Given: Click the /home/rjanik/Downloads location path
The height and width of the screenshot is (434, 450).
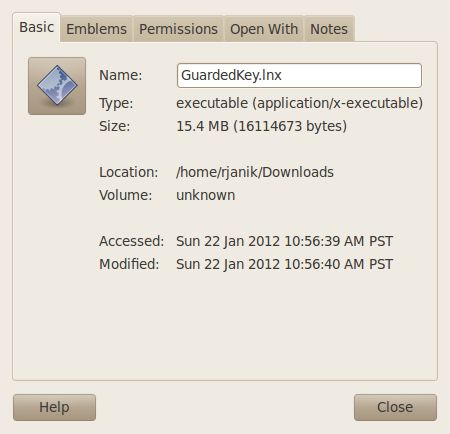Looking at the screenshot, I should (x=255, y=172).
